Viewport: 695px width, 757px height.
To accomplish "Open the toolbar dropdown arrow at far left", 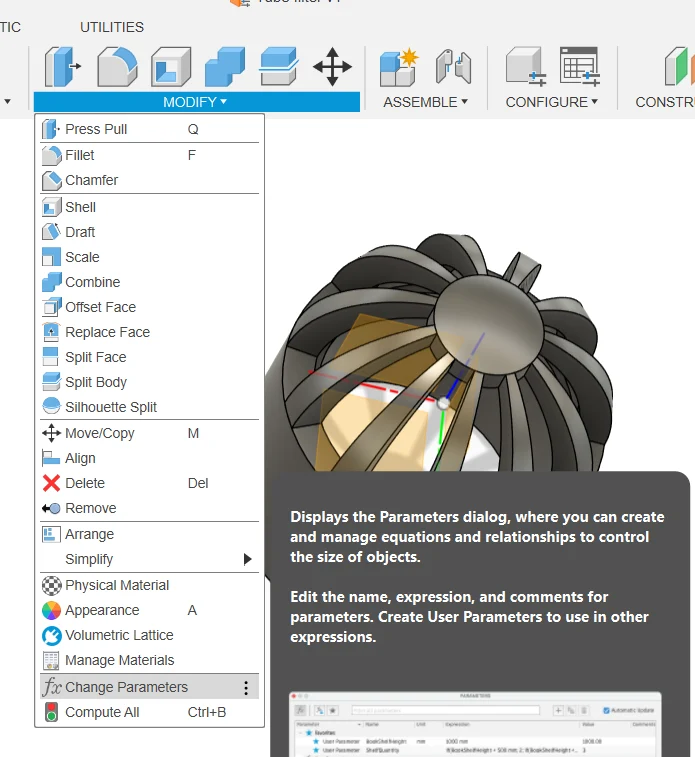I will coord(7,102).
